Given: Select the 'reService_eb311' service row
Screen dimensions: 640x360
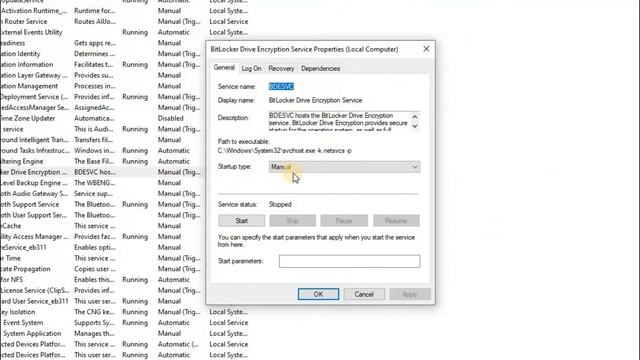Looking at the screenshot, I should [103, 247].
